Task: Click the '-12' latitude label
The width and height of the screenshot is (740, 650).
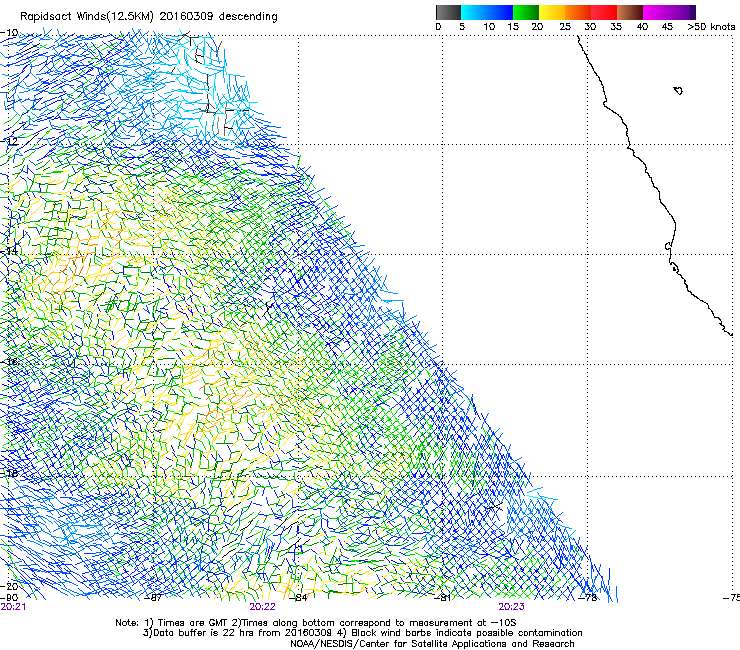Action: (x=9, y=142)
